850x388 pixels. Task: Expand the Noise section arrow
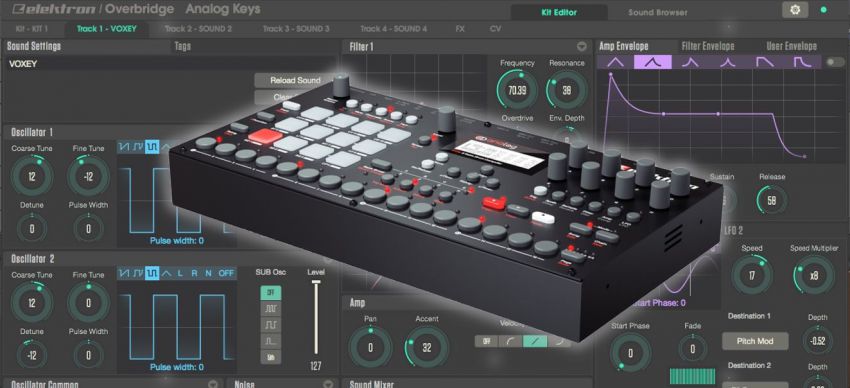click(327, 384)
